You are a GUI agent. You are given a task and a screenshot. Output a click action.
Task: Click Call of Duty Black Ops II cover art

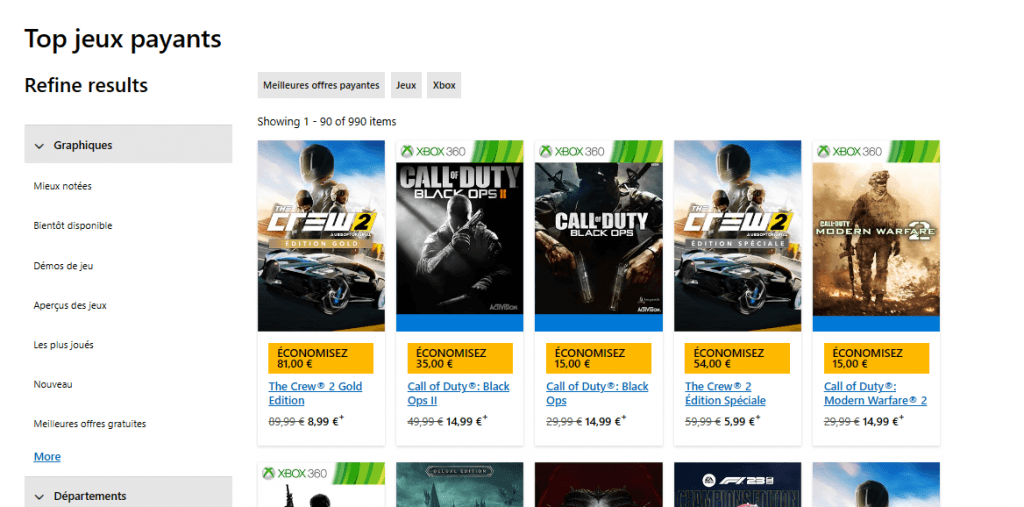[x=459, y=235]
